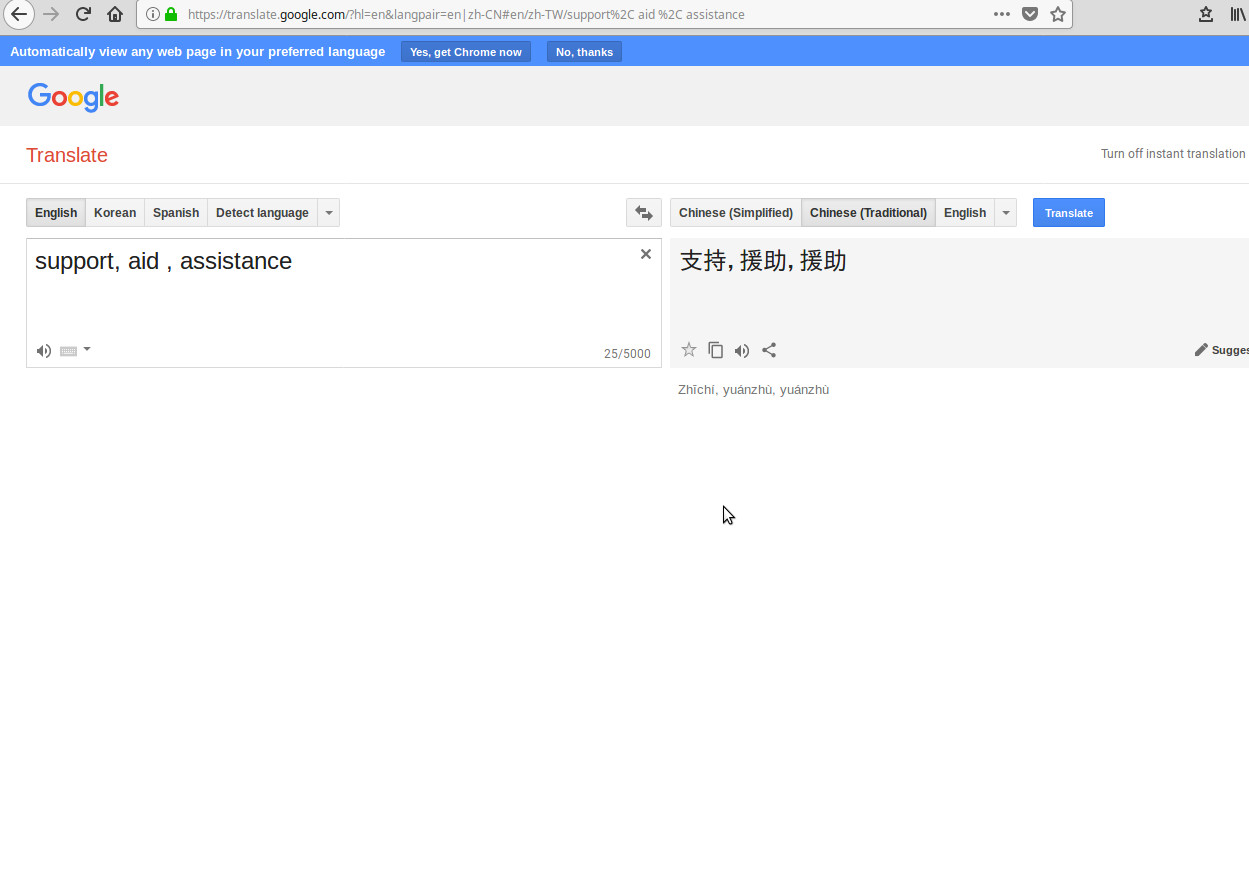
Task: Switch target language to English
Action: coord(964,213)
